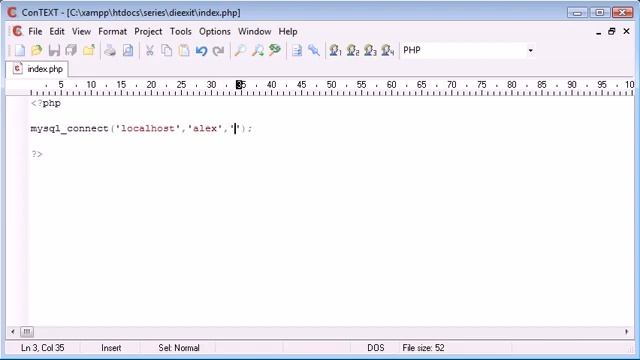Click the mysql_connect function name

click(x=69, y=129)
